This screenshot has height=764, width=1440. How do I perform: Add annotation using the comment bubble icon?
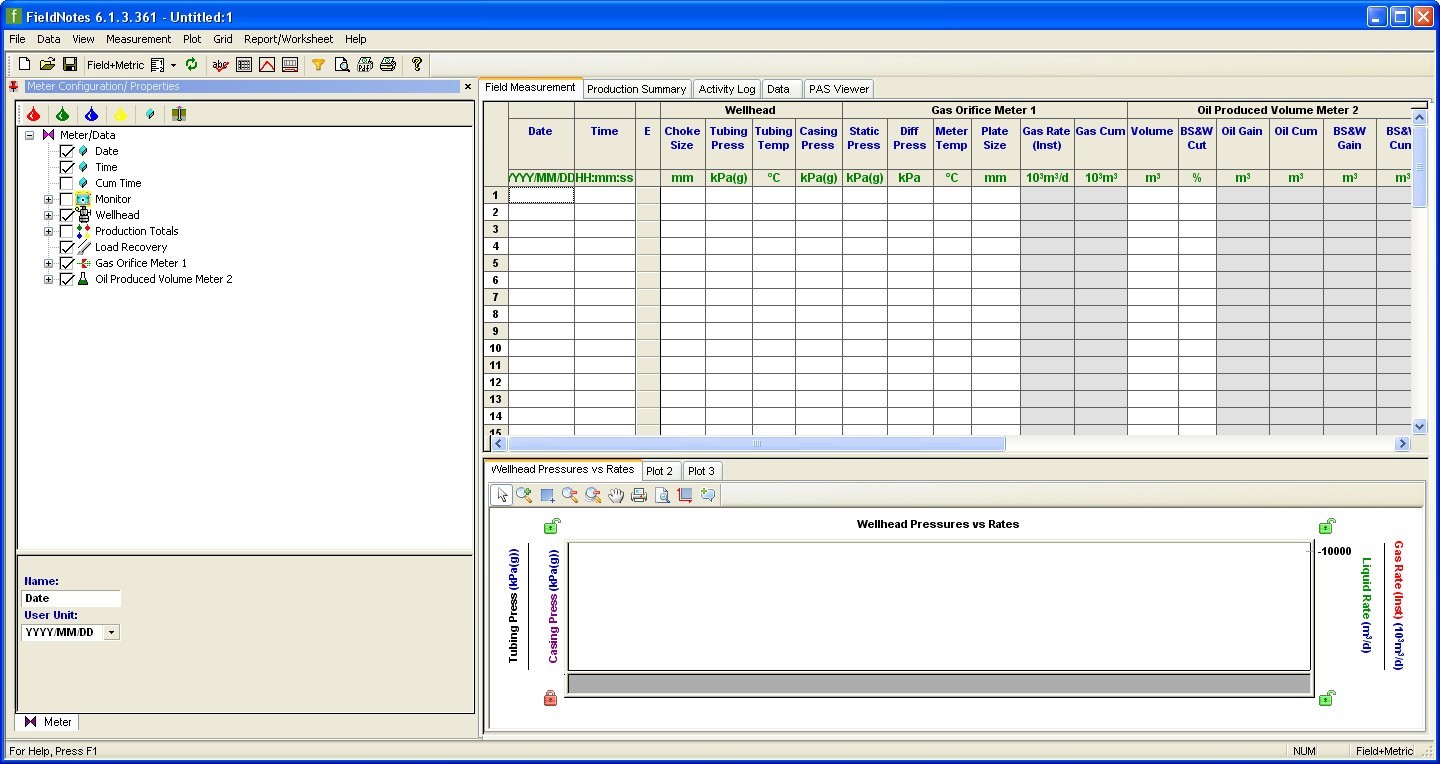tap(708, 495)
